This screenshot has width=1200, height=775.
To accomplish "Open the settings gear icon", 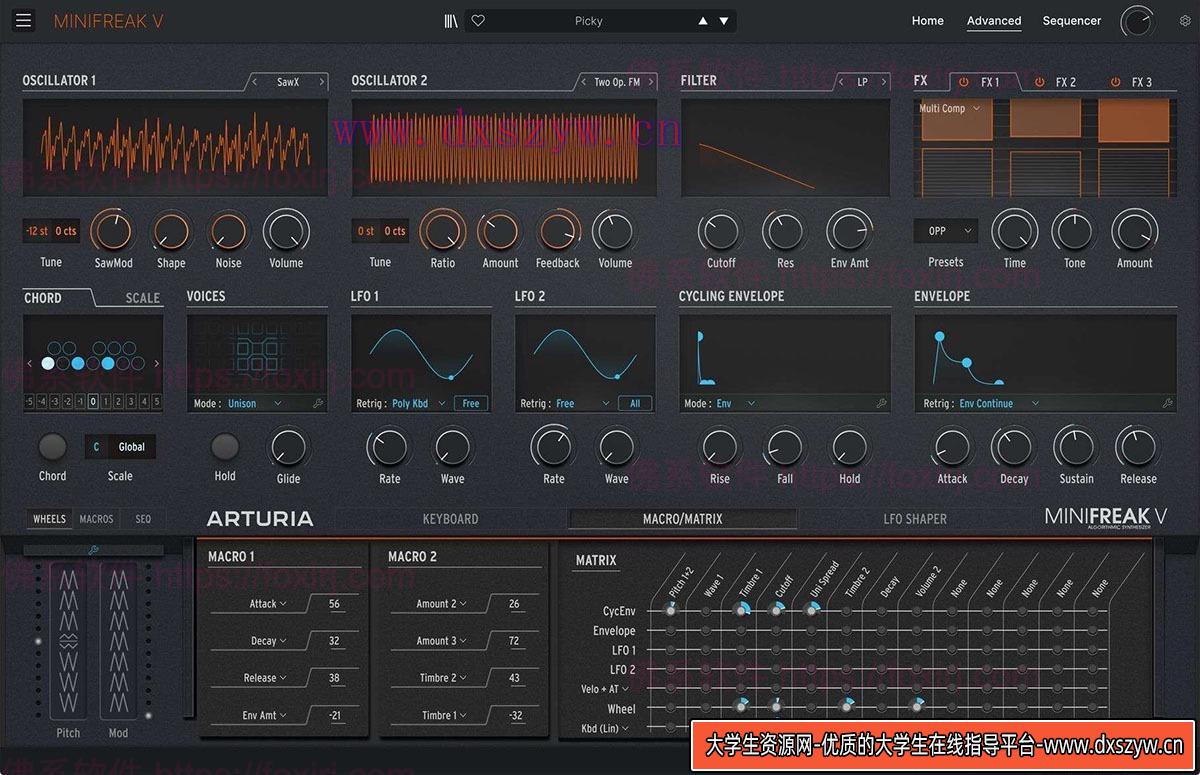I will coord(1185,21).
